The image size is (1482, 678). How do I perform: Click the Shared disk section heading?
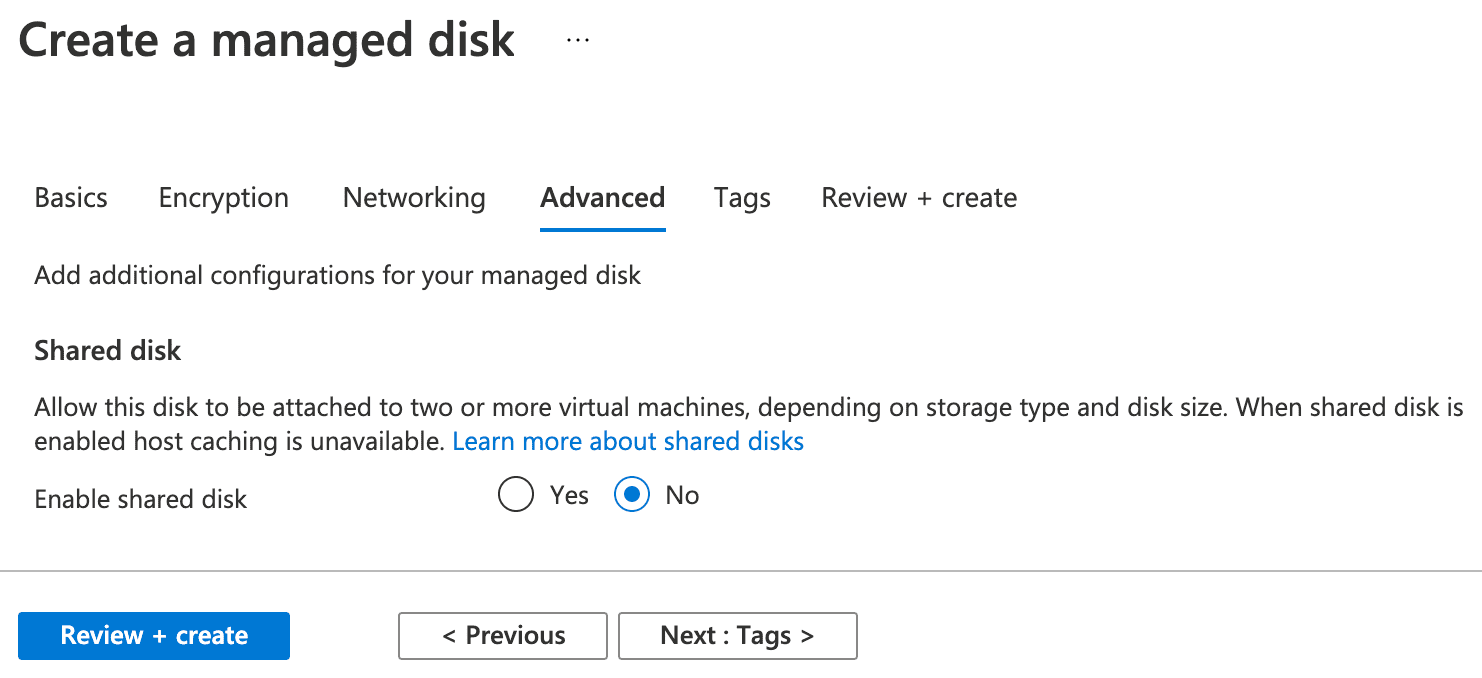point(107,350)
